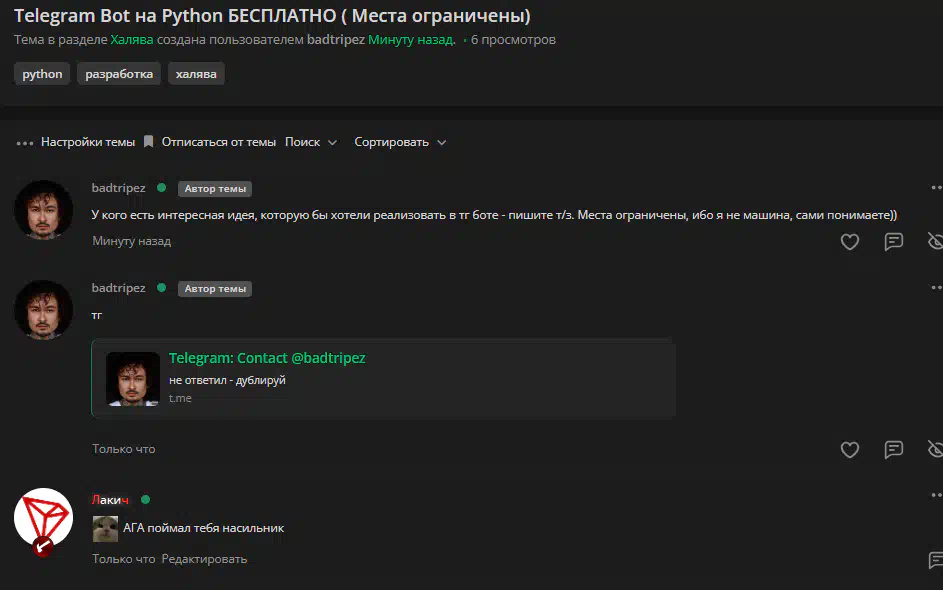Toggle hide icon on the second post

pyautogui.click(x=935, y=449)
